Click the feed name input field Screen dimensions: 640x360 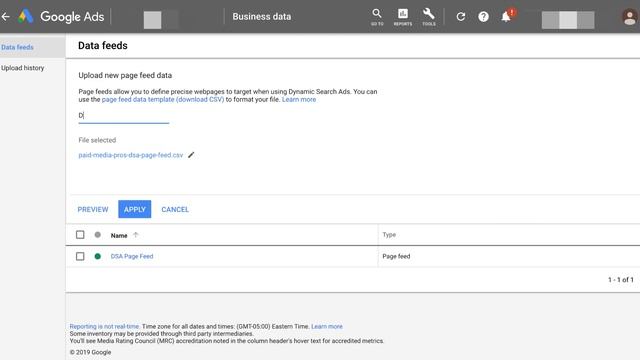click(x=124, y=116)
